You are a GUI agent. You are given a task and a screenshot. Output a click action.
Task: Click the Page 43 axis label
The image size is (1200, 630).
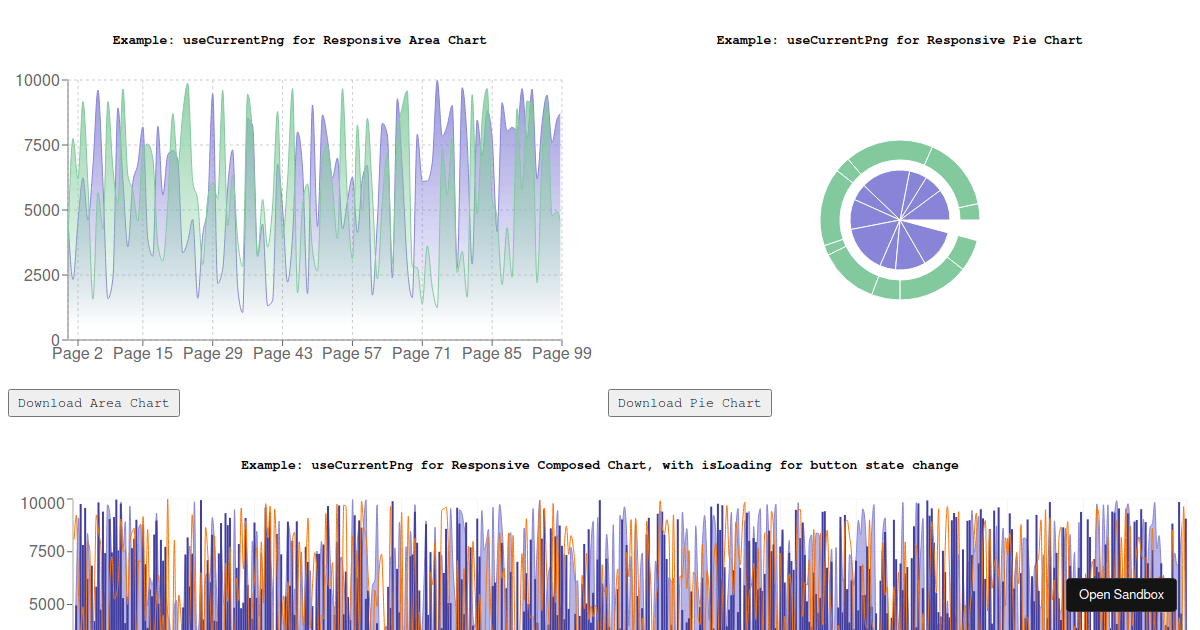[x=282, y=353]
